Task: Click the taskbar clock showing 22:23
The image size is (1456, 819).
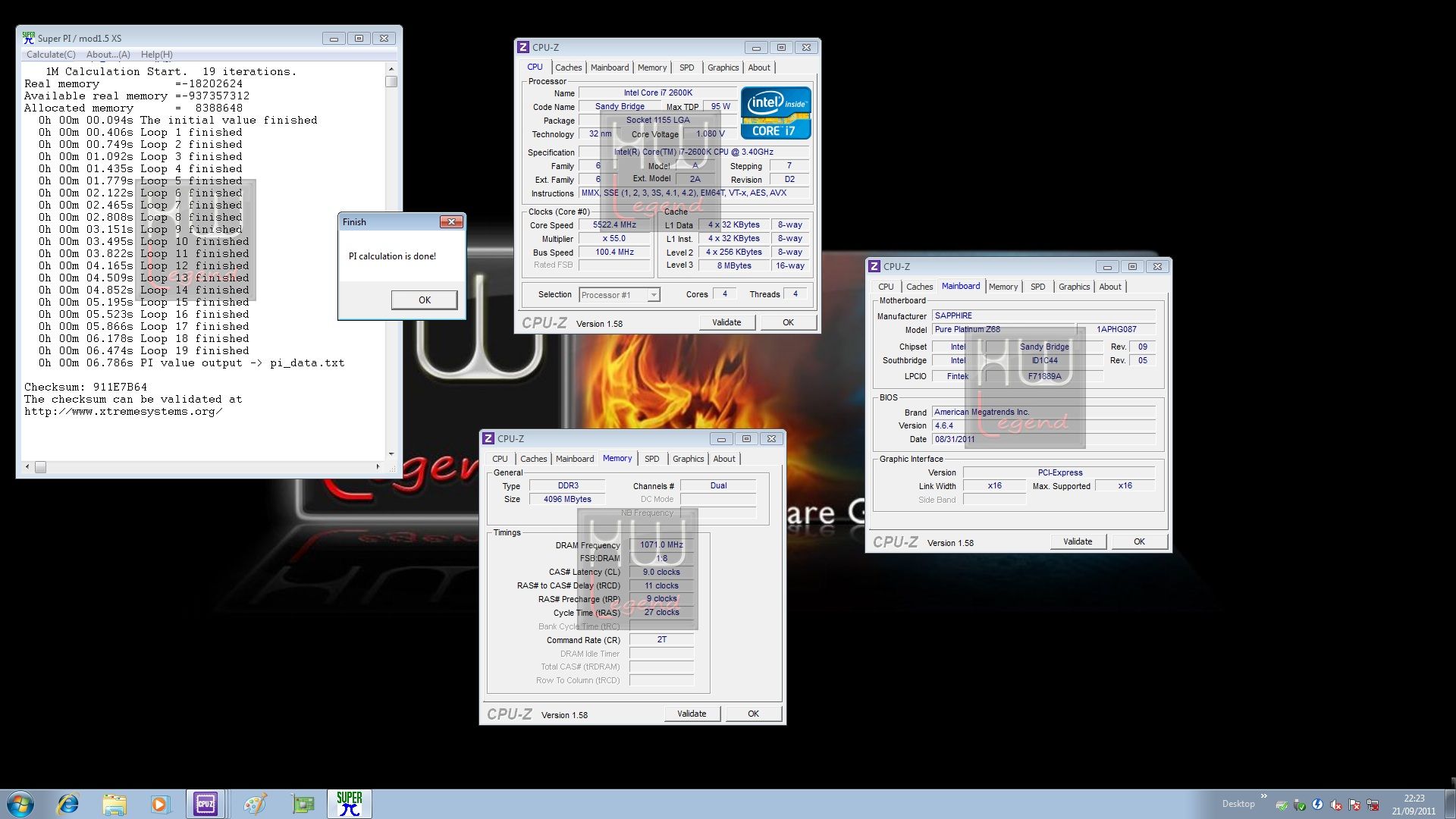Action: (x=1414, y=804)
